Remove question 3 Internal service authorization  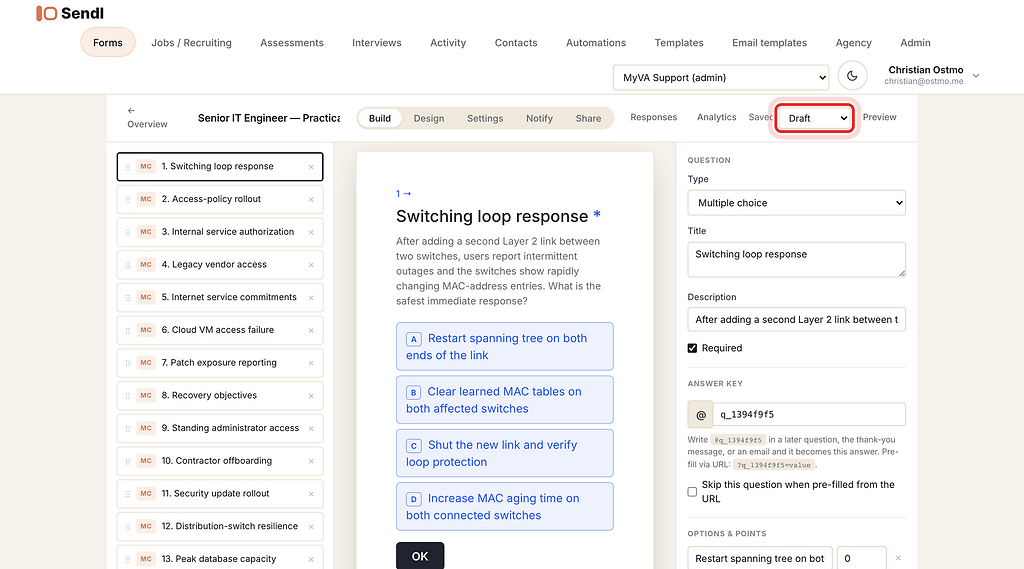pos(311,233)
